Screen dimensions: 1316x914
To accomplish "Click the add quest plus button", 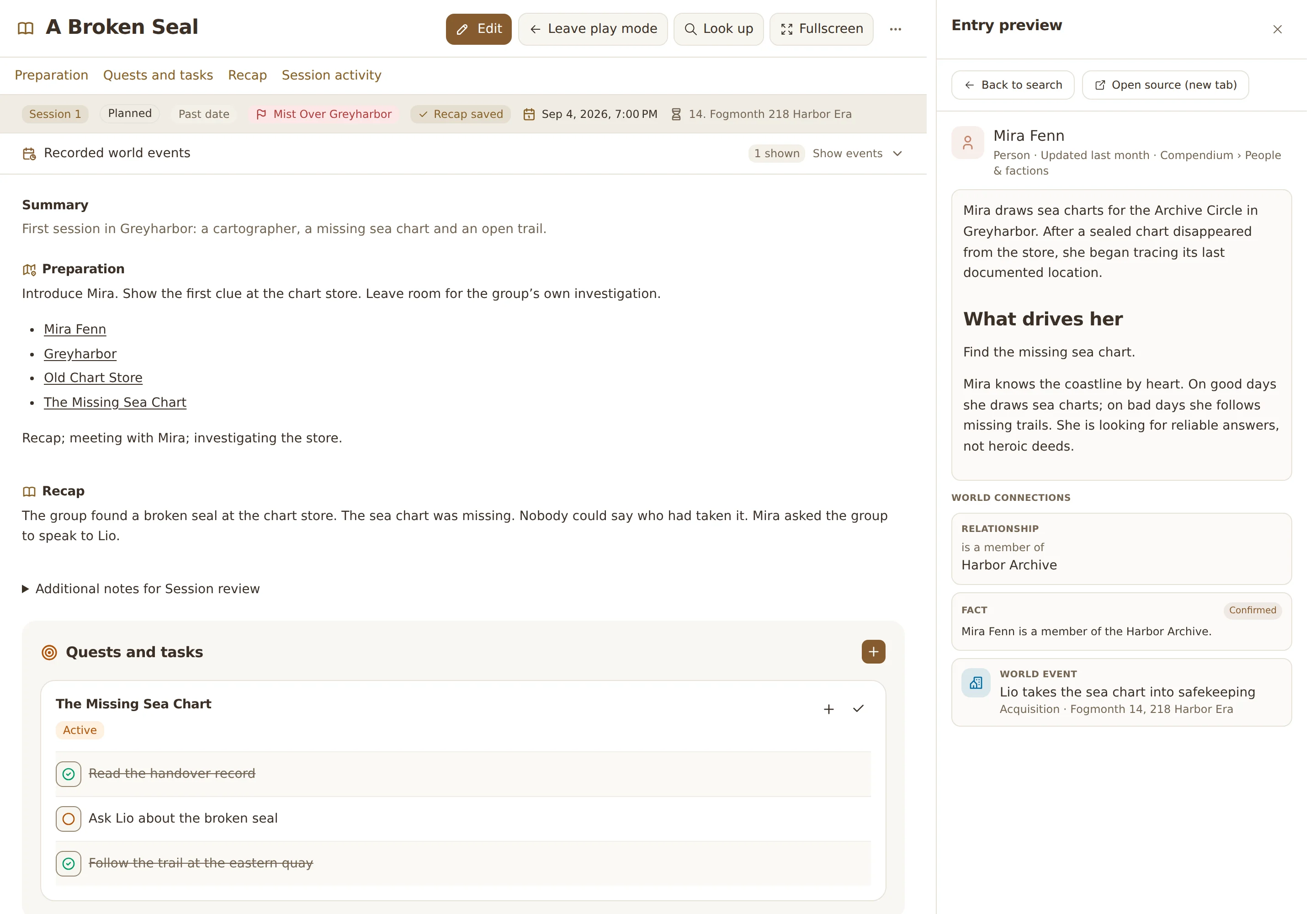I will pyautogui.click(x=873, y=652).
